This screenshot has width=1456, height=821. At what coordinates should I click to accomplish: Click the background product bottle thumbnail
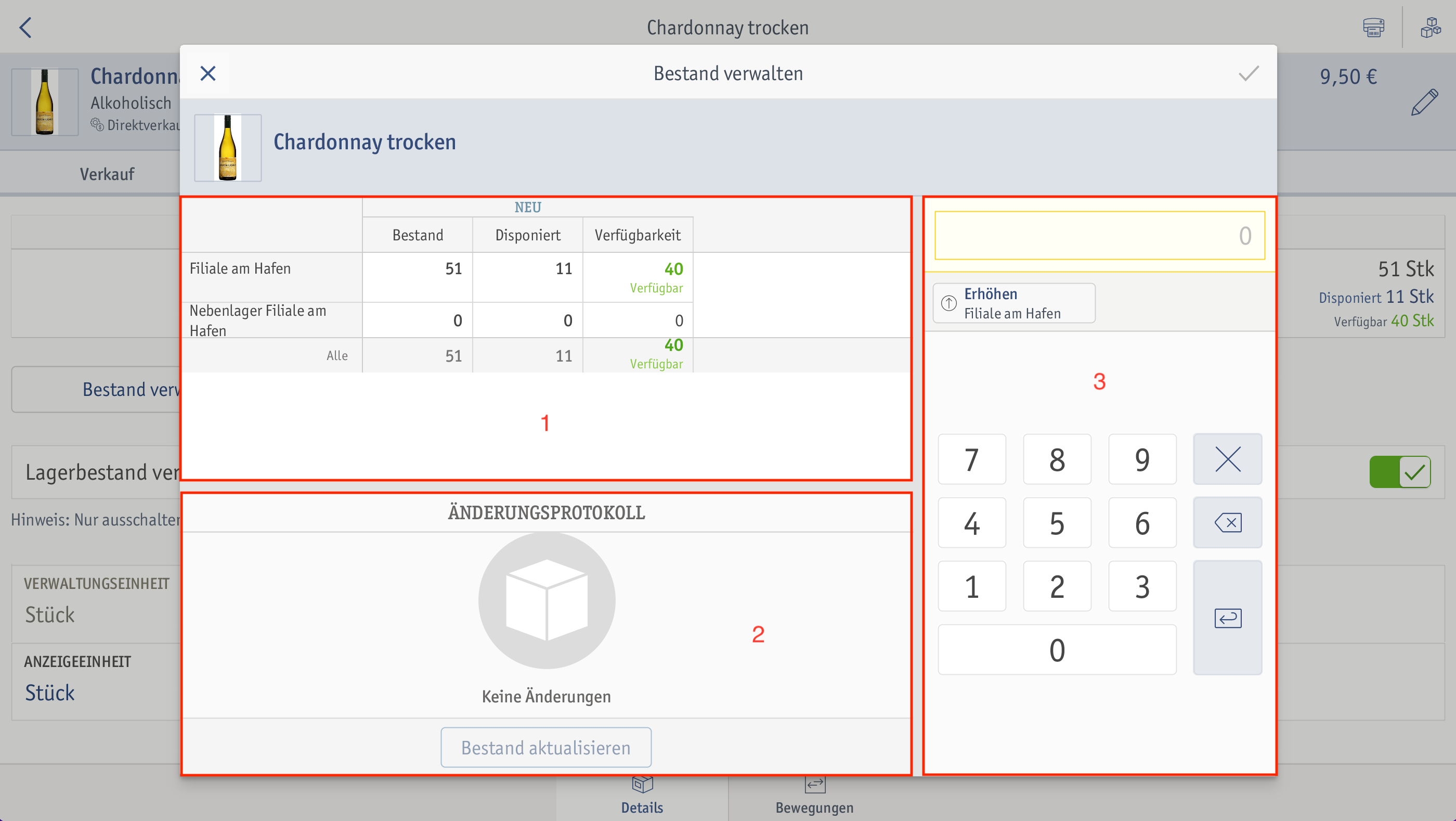pos(45,102)
